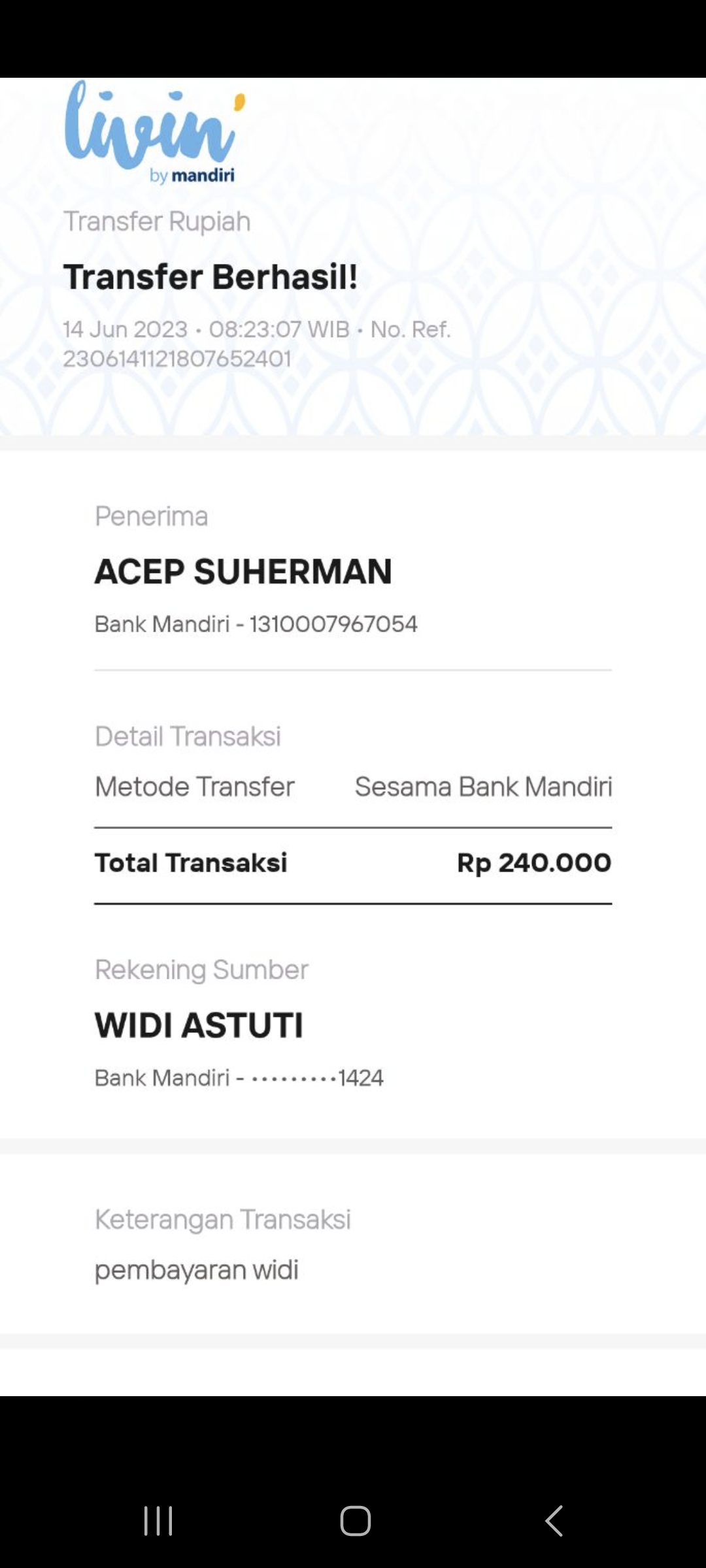Select the Transfer Rupiah label

(157, 222)
